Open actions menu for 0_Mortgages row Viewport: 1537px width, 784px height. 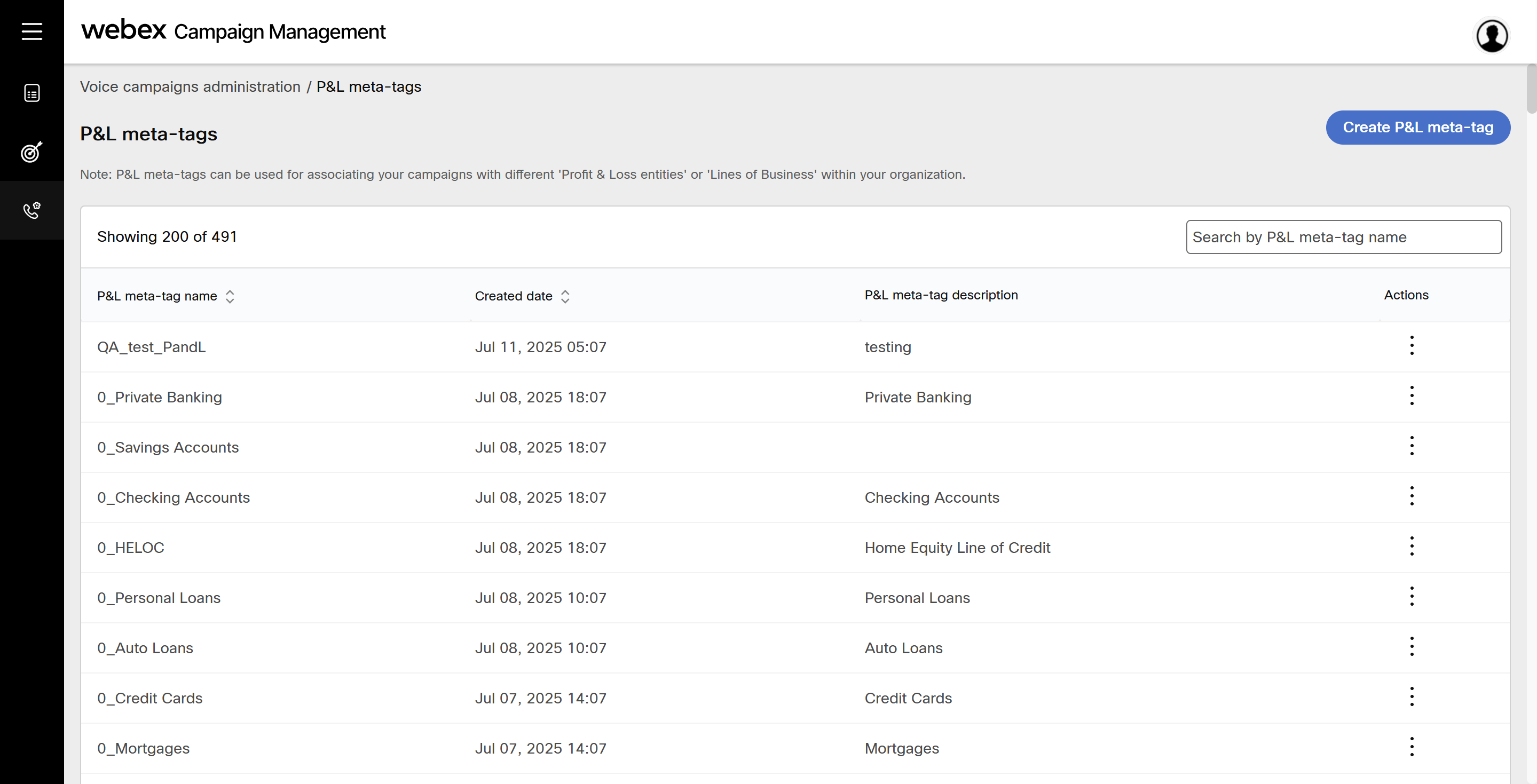(1412, 747)
